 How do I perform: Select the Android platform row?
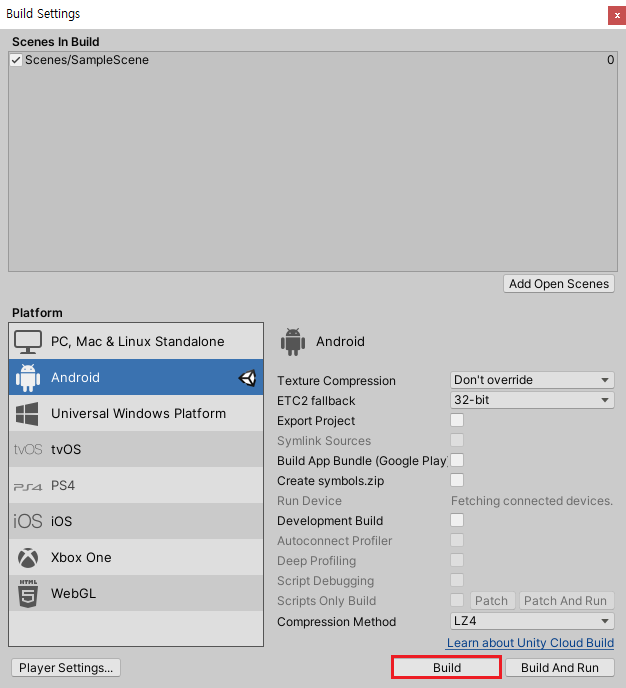136,377
